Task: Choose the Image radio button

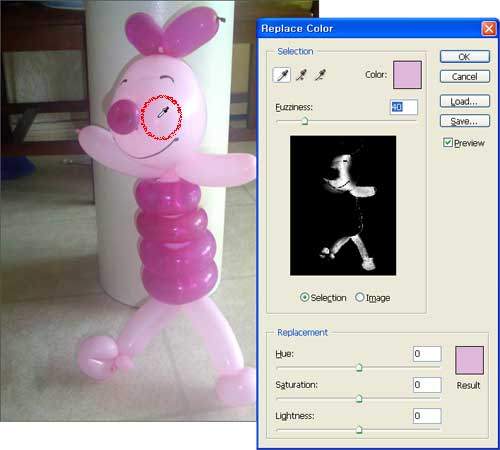Action: click(359, 297)
